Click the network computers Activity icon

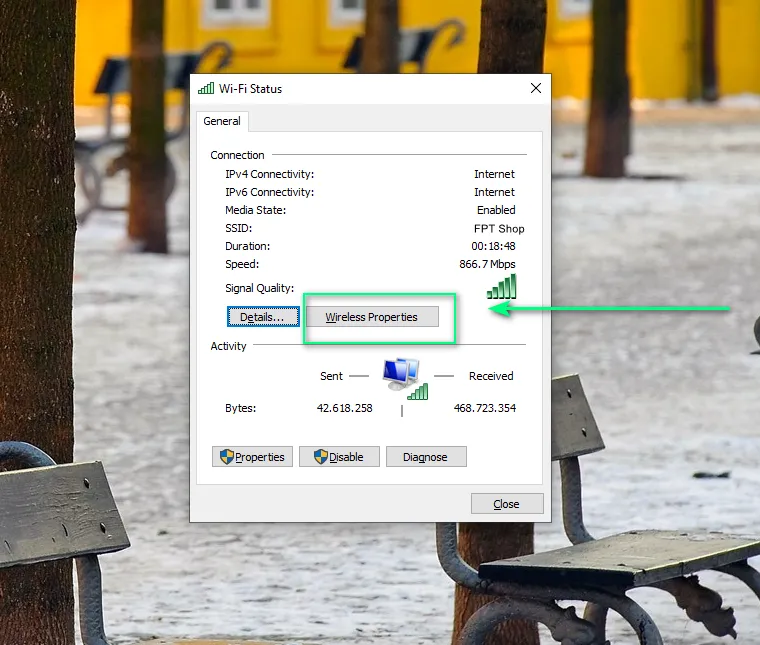tap(404, 377)
